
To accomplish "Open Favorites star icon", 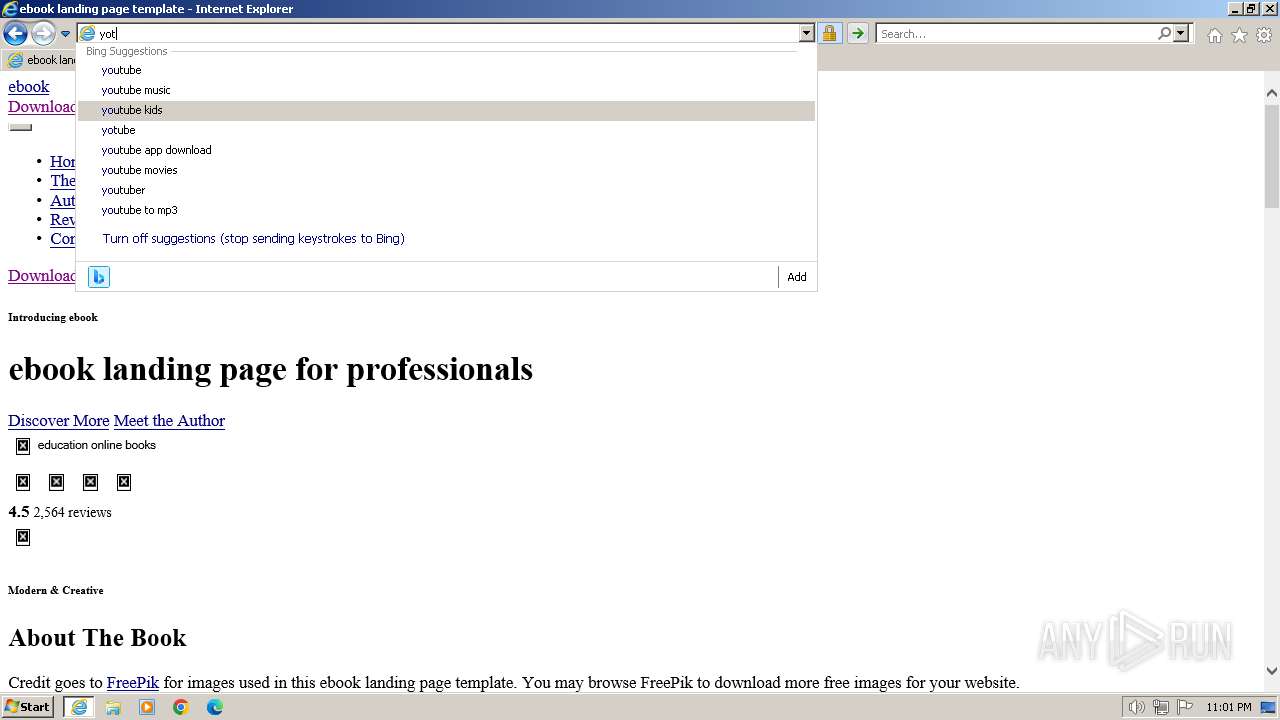I will tap(1239, 35).
